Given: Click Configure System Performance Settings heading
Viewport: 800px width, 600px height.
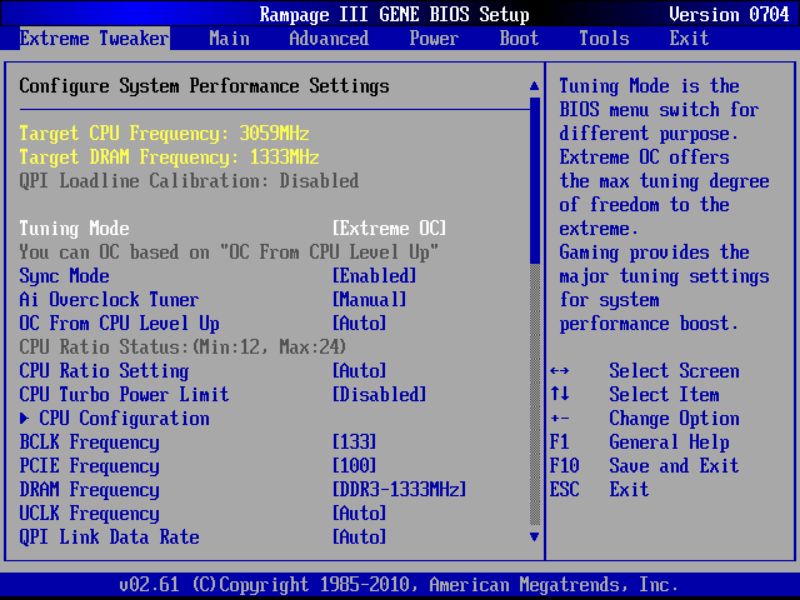Looking at the screenshot, I should point(204,86).
